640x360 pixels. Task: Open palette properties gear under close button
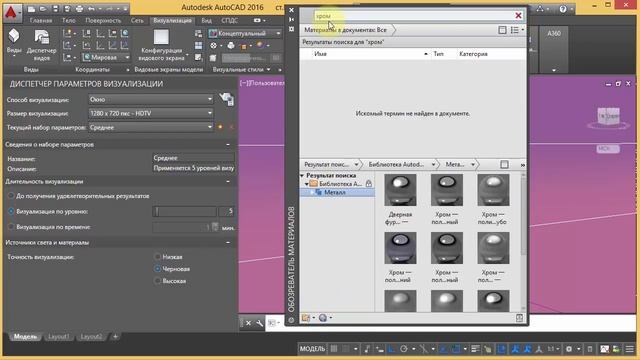[291, 29]
